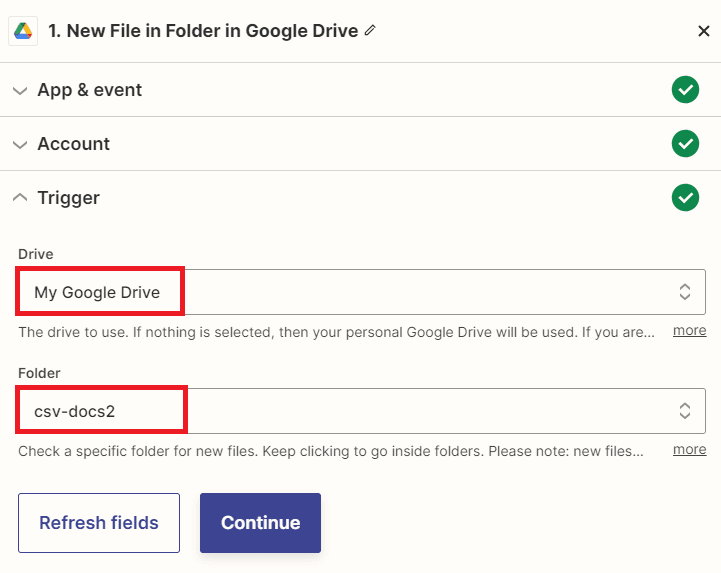Viewport: 721px width, 573px height.
Task: Click the App & event green checkmark
Action: [685, 90]
